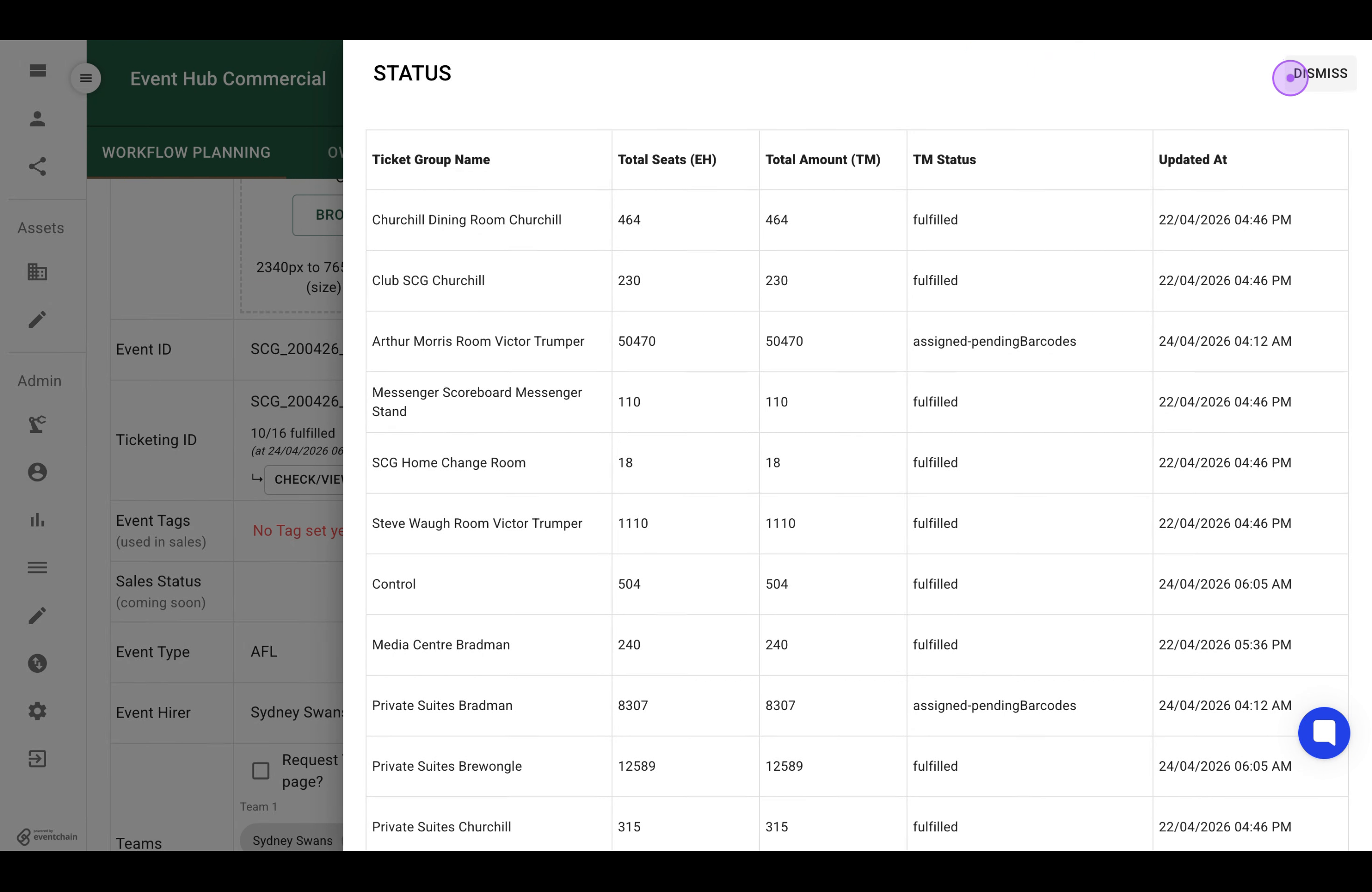The height and width of the screenshot is (892, 1372).
Task: Switch to Workflow Planning tab
Action: (x=186, y=152)
